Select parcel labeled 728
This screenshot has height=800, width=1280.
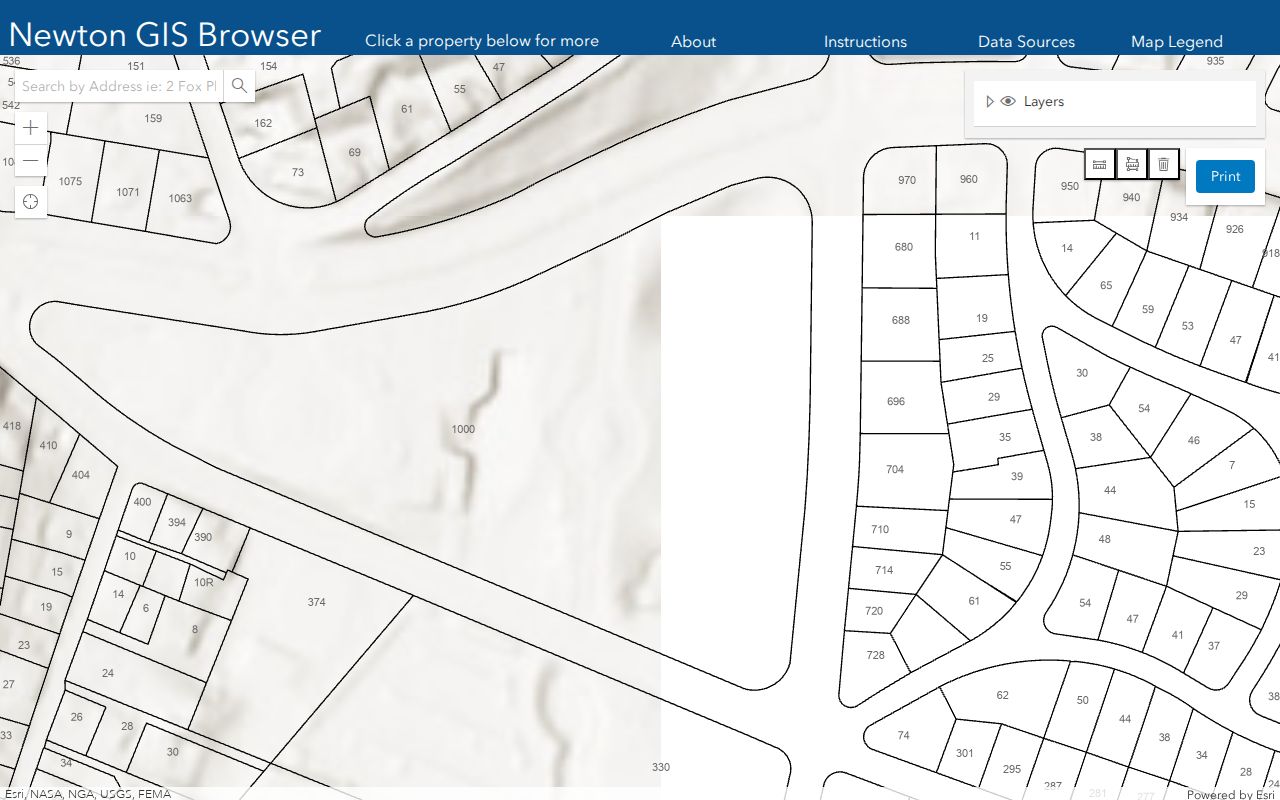point(876,655)
